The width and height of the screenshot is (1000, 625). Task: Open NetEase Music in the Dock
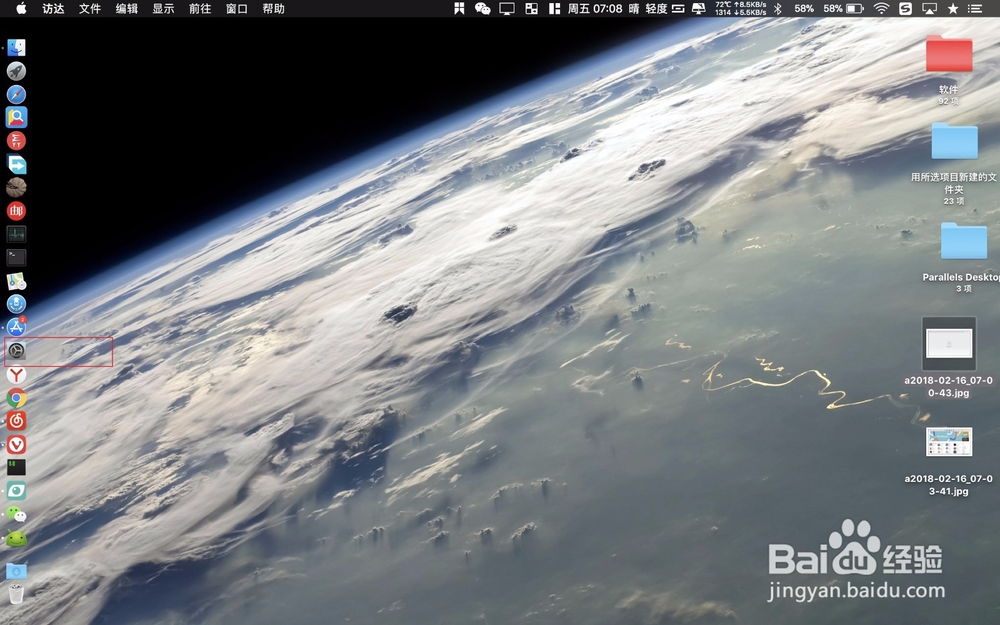point(16,420)
